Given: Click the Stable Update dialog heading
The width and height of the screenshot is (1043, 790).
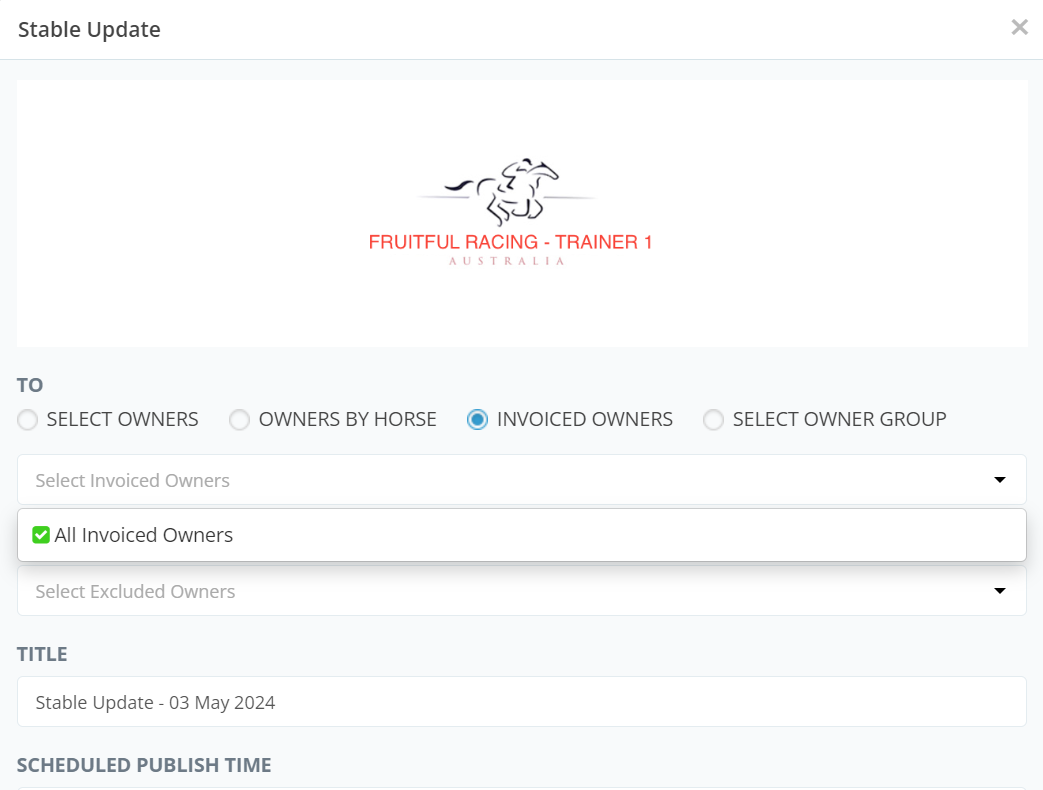Looking at the screenshot, I should click(89, 29).
